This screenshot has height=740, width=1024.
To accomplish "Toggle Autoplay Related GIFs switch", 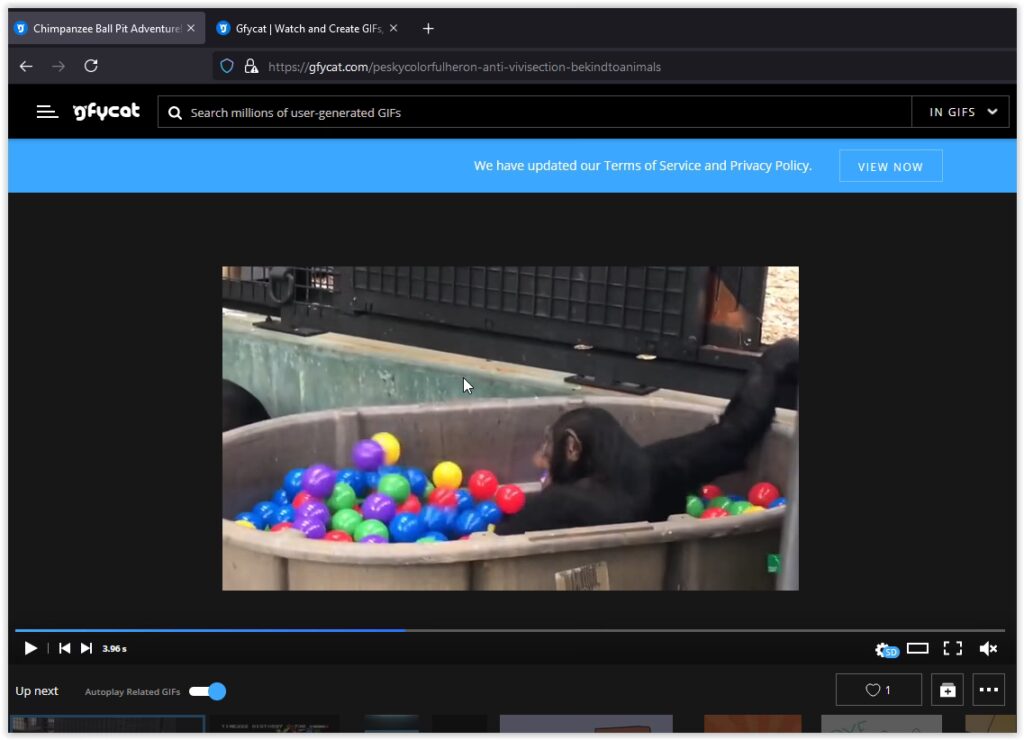I will click(208, 691).
